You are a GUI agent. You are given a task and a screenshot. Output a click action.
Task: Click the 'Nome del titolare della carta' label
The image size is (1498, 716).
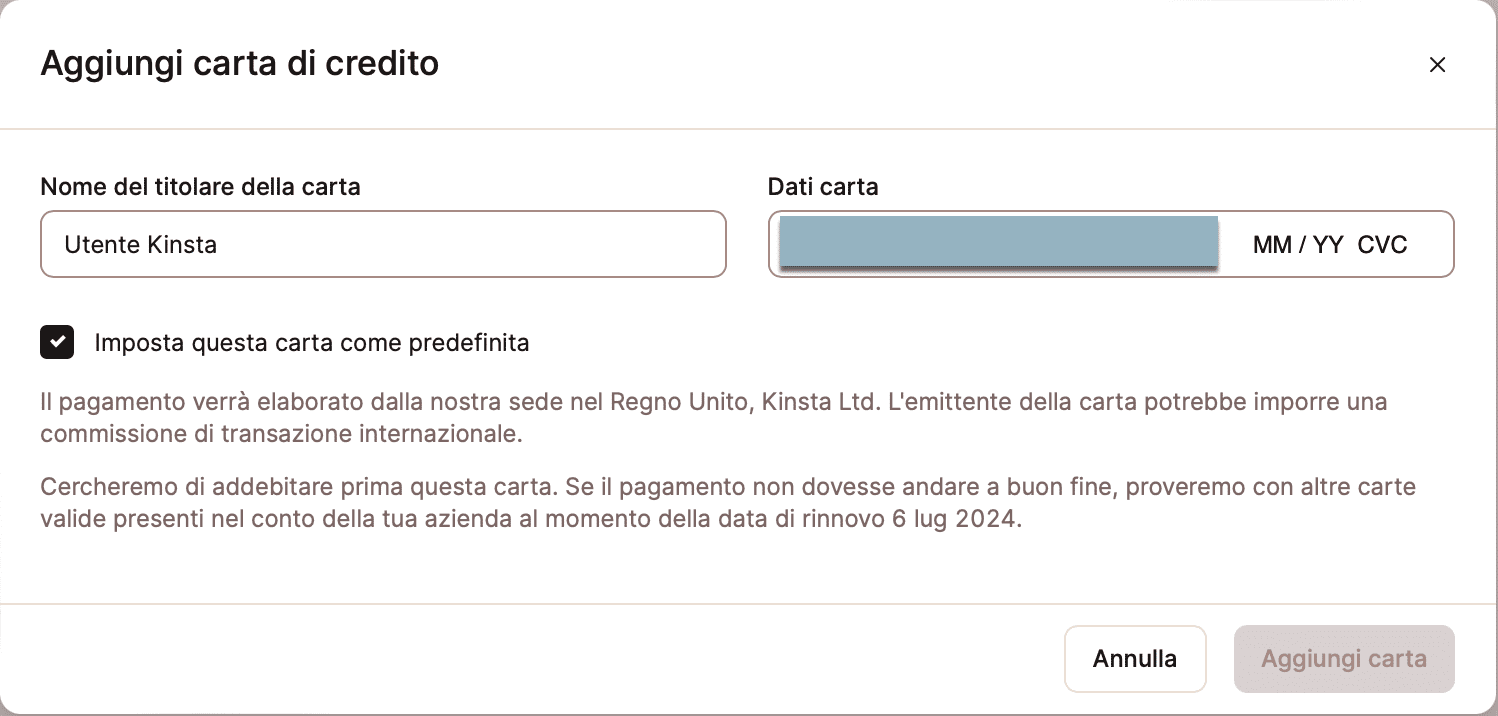coord(200,186)
